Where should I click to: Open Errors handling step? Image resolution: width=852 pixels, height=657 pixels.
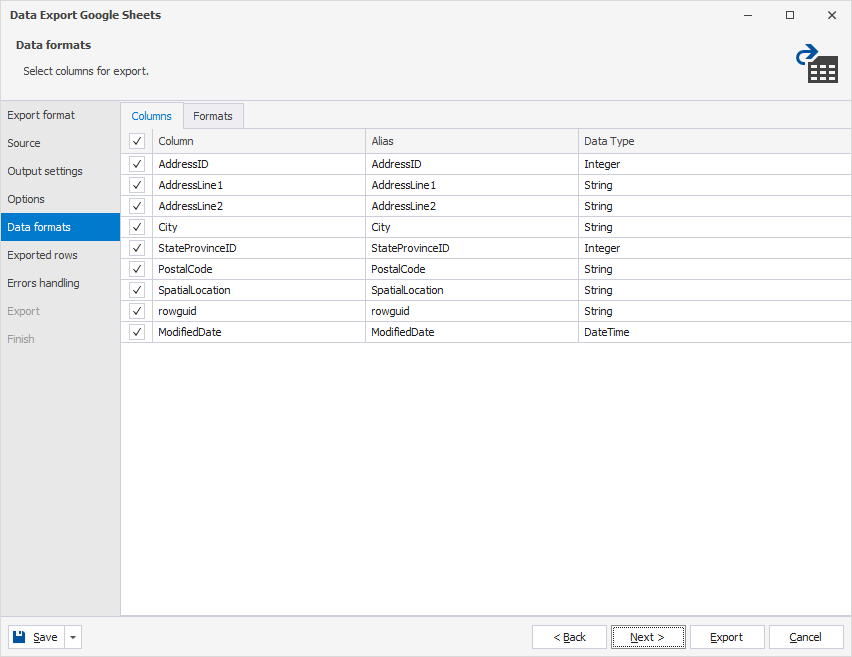60,283
